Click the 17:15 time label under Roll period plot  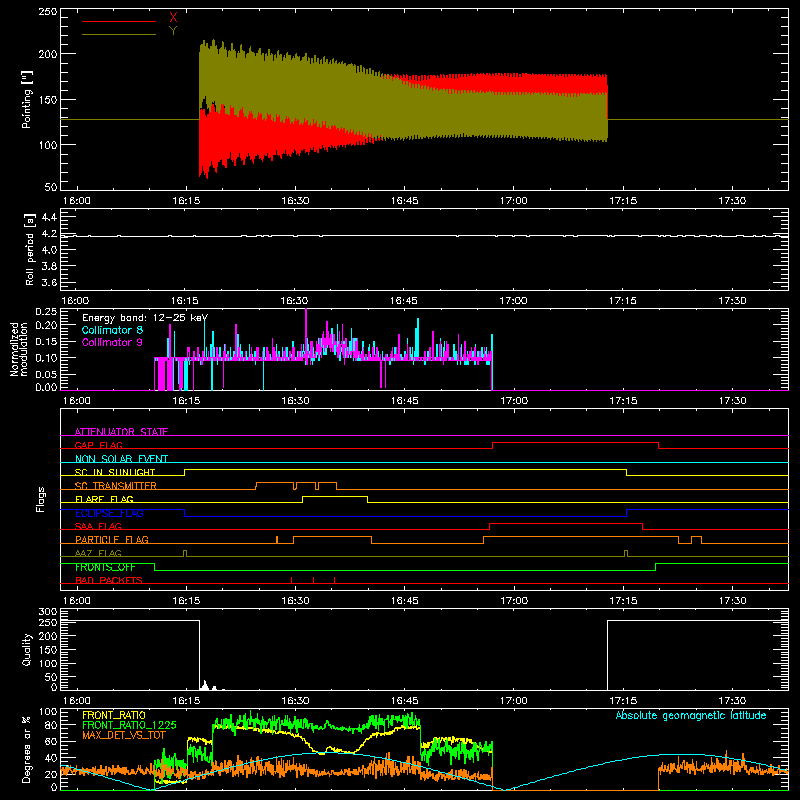coord(623,301)
